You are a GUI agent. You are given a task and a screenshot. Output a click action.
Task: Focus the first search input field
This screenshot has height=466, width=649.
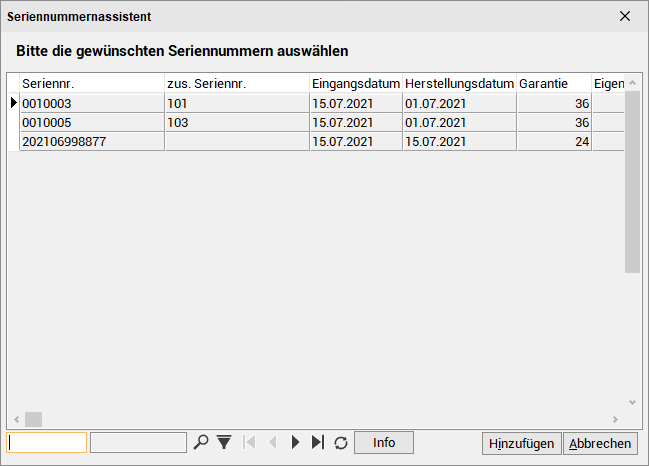[x=46, y=442]
